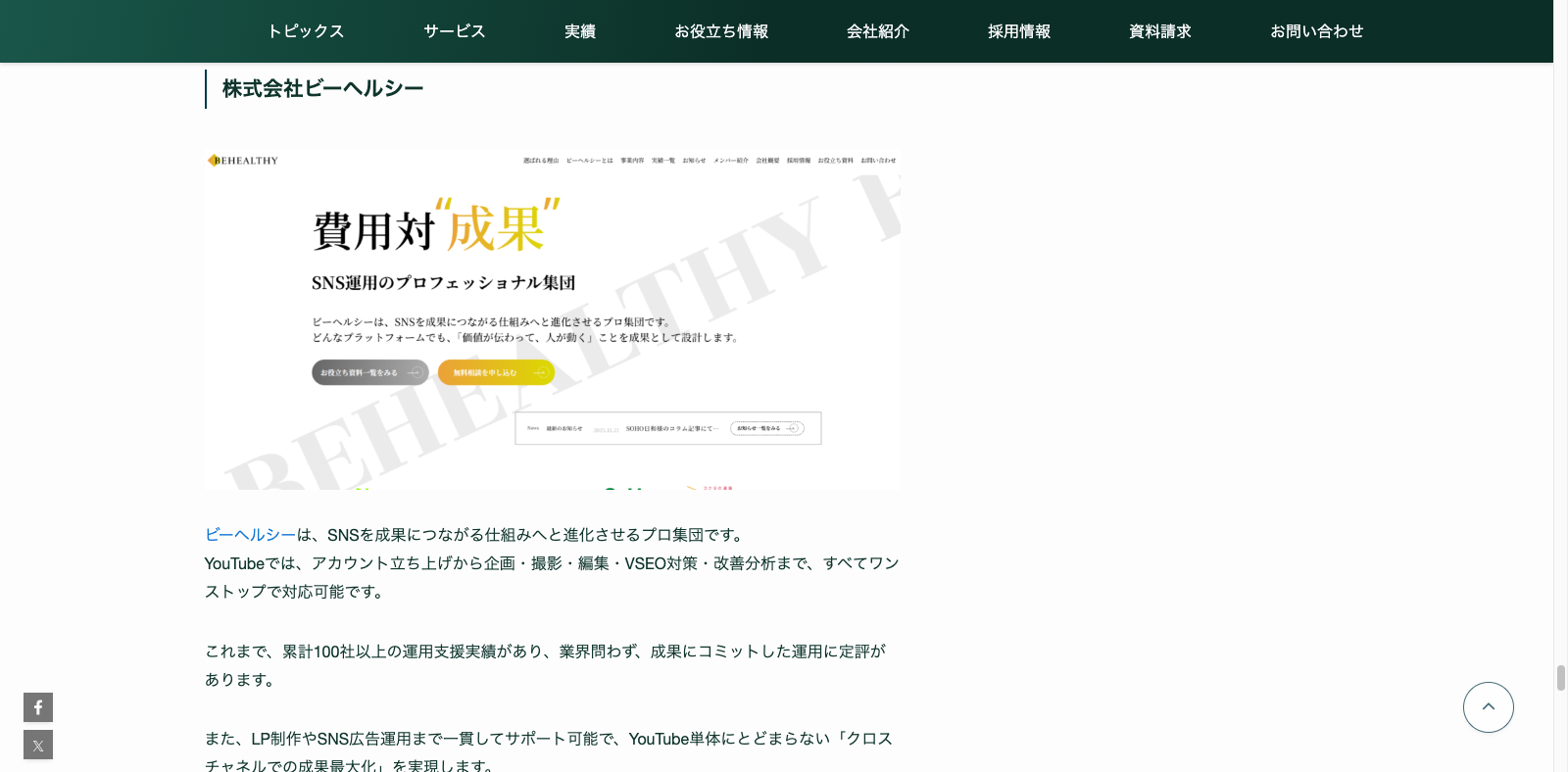Click the page vertical scrollbar thumb
1568x772 pixels.
(1561, 678)
